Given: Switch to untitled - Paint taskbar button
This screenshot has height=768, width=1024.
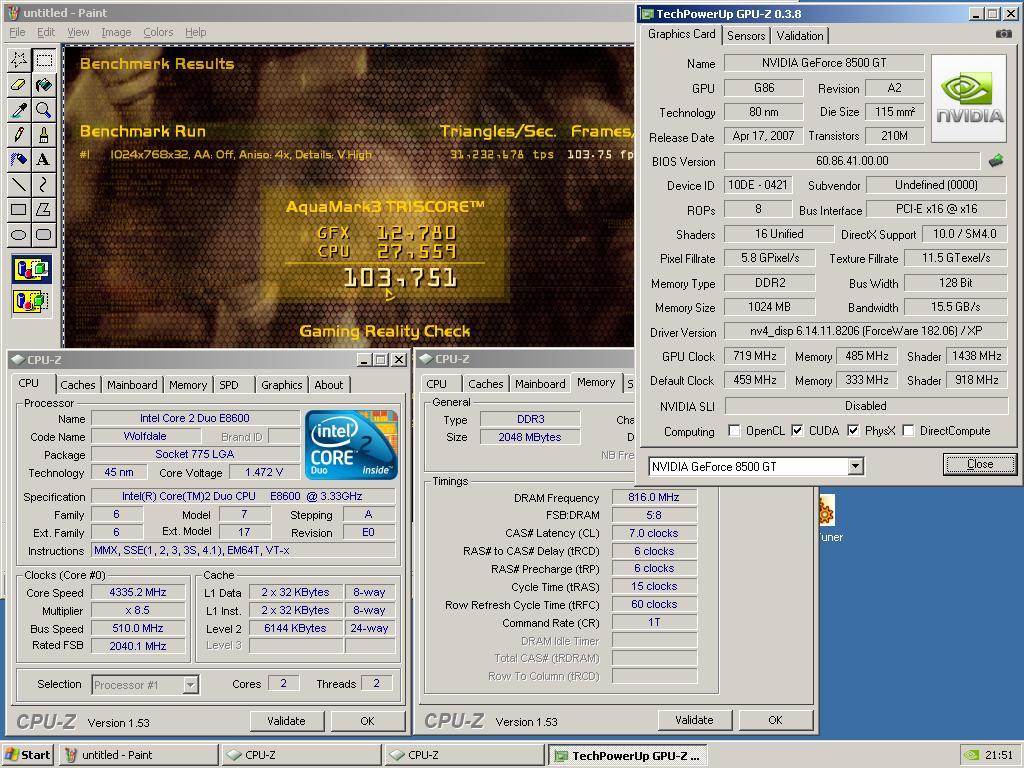Looking at the screenshot, I should (x=138, y=755).
